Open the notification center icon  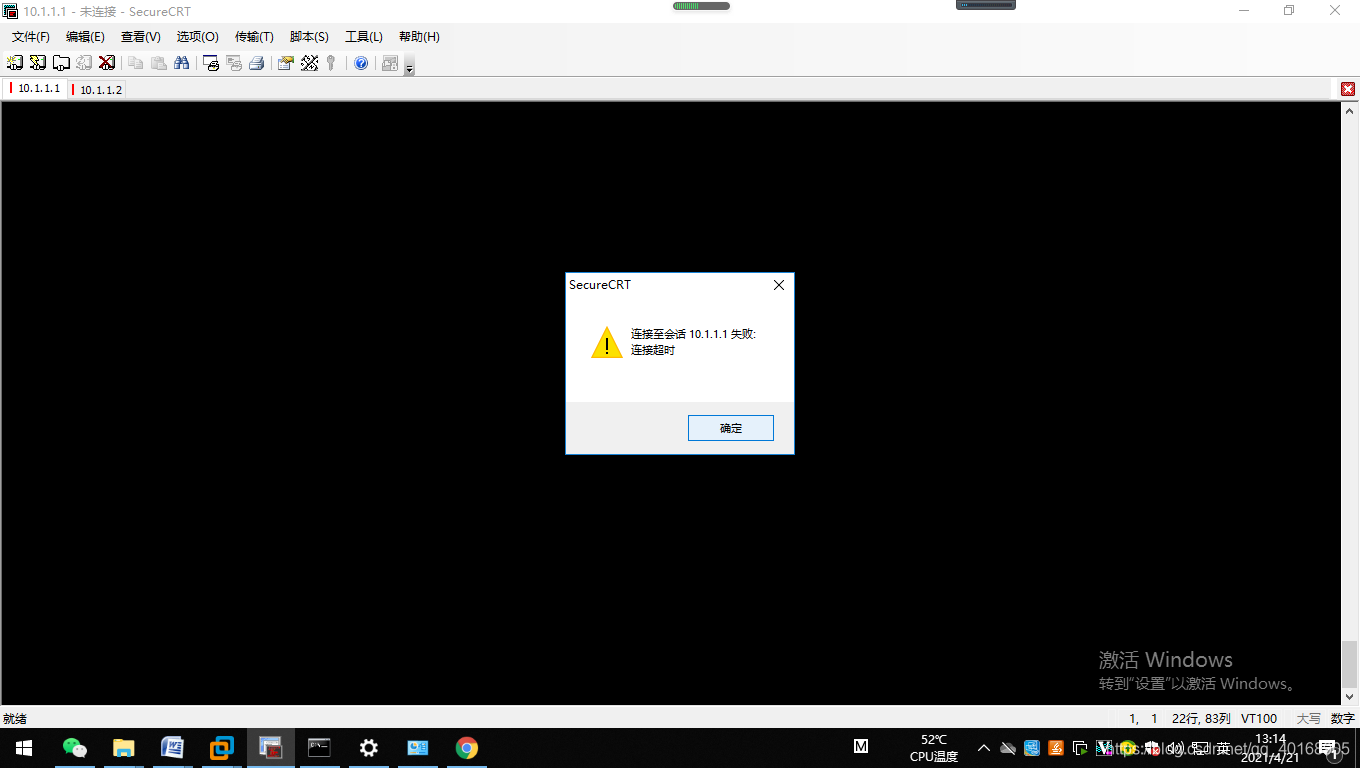pos(1330,748)
